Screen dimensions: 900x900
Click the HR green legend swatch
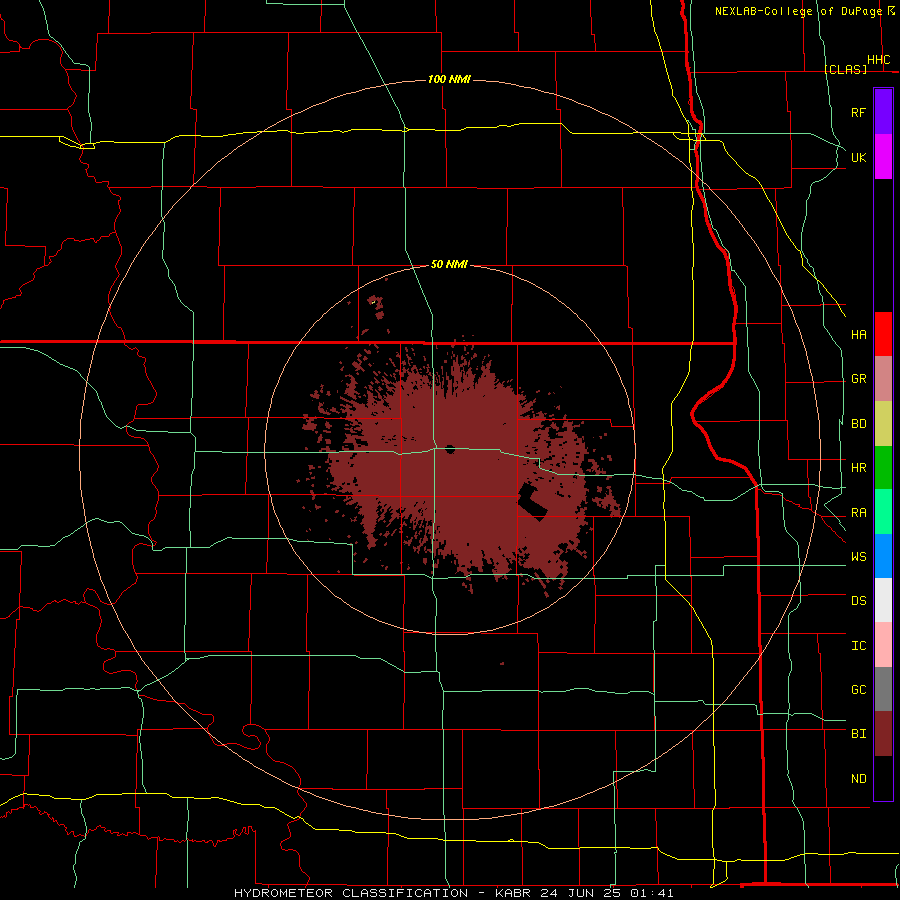pos(883,467)
